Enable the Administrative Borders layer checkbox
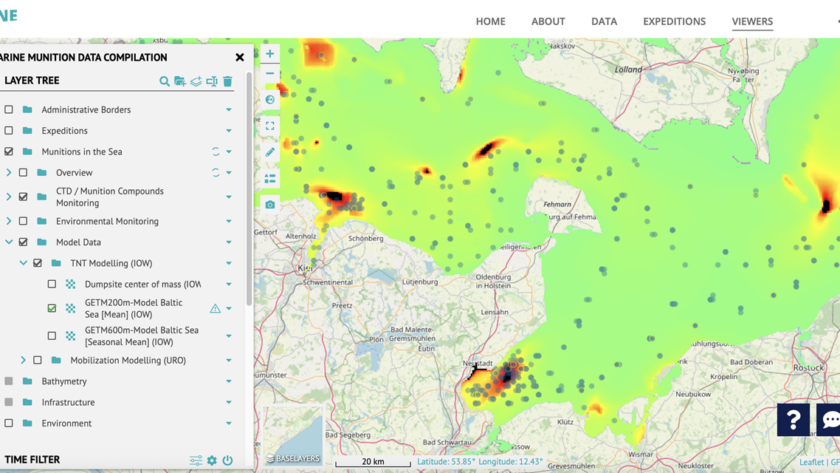 click(x=9, y=110)
